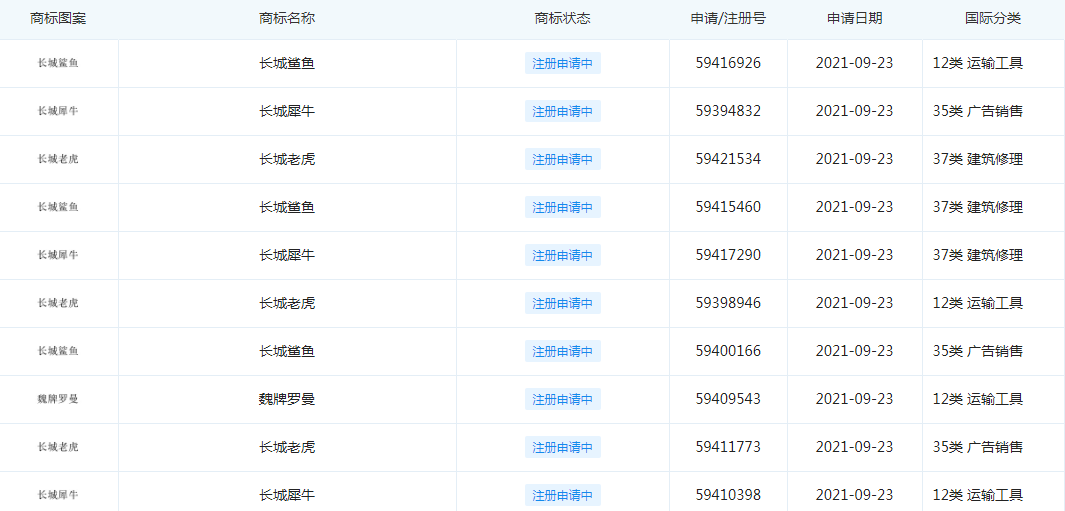1065x511 pixels.
Task: Click registration number 59394832
Action: [x=728, y=111]
